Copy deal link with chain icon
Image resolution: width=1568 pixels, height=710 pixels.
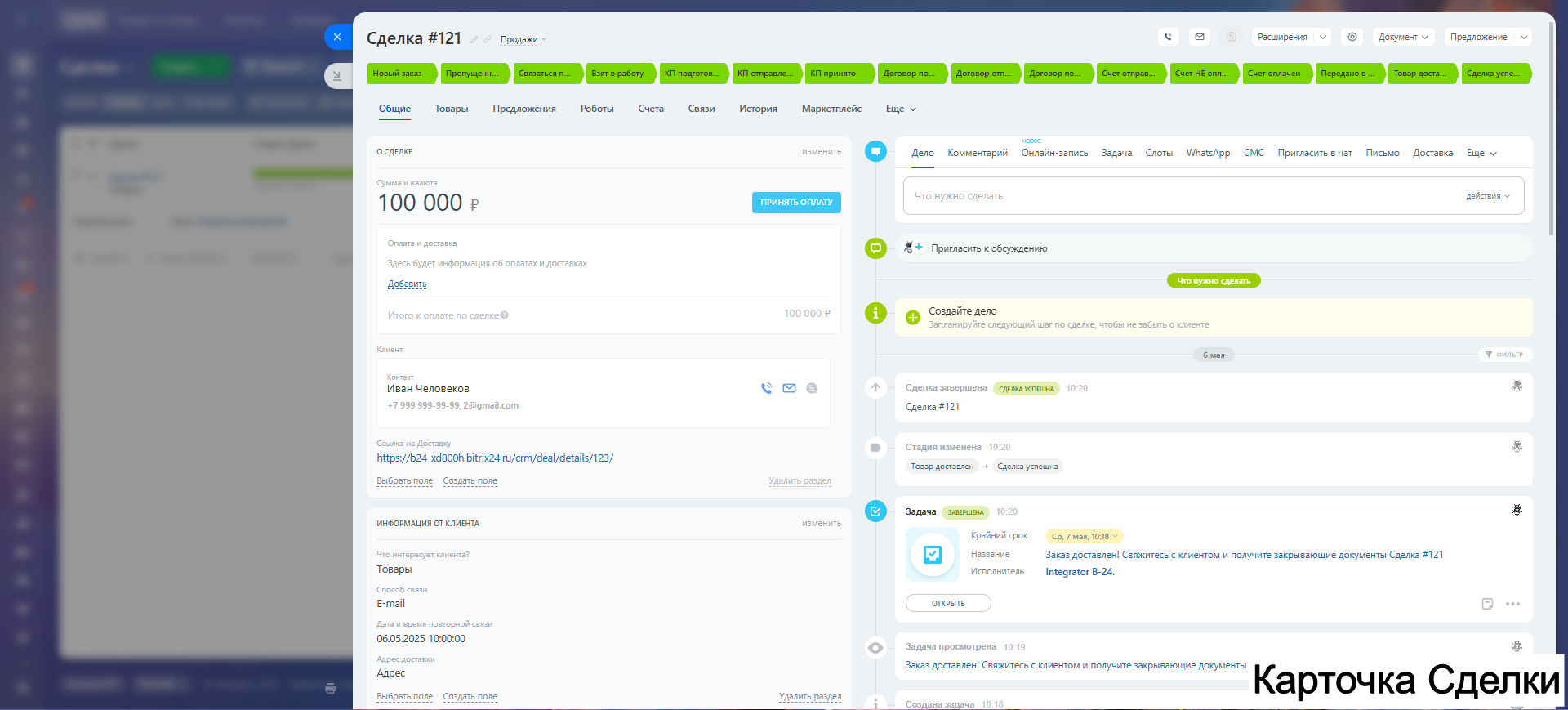pos(488,40)
